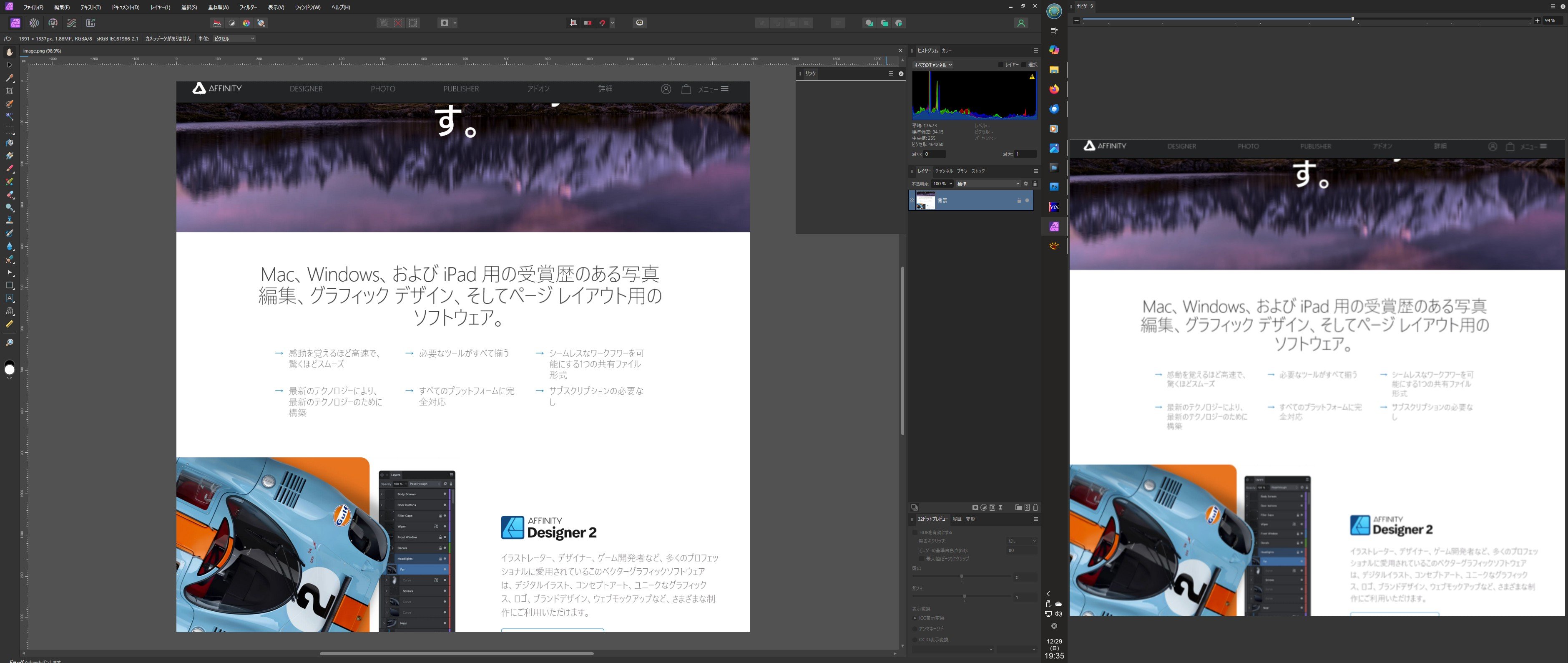The width and height of the screenshot is (1568, 663).
Task: Open the フィルター menu
Action: coord(248,8)
